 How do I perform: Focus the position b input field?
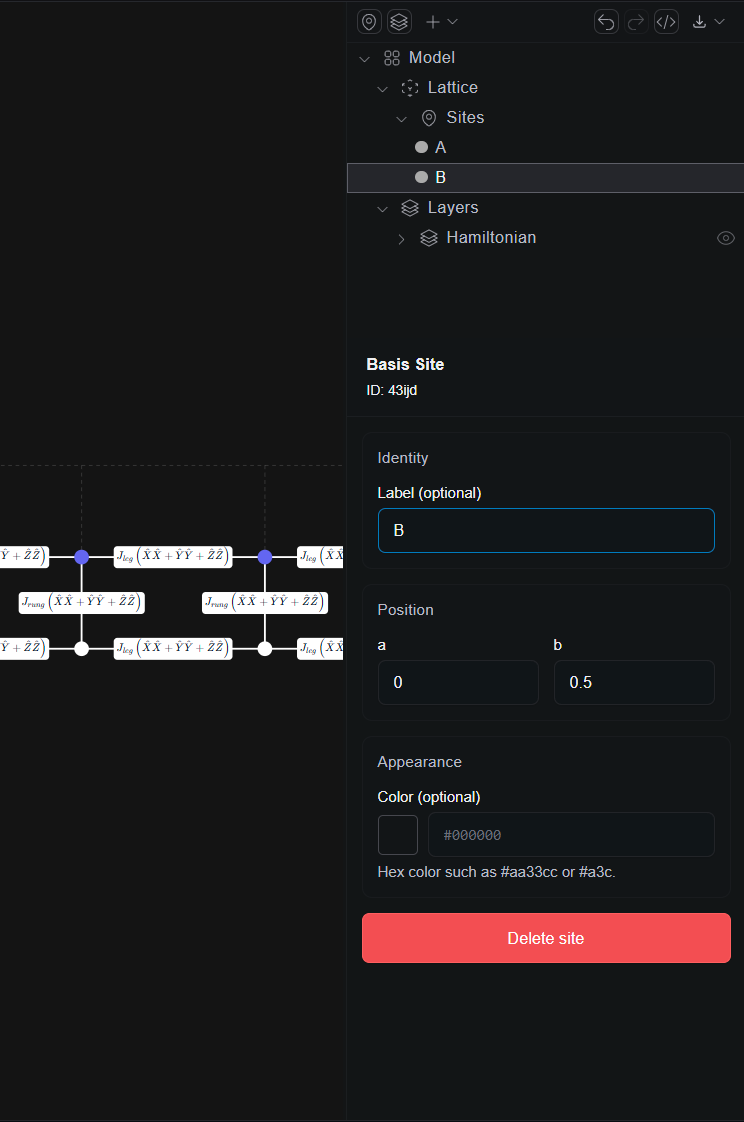(x=634, y=683)
